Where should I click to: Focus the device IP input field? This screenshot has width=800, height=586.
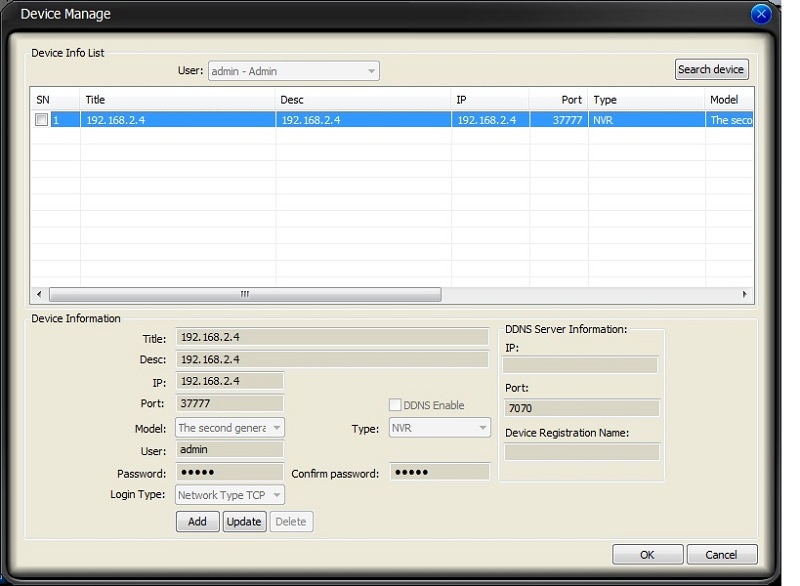point(230,381)
